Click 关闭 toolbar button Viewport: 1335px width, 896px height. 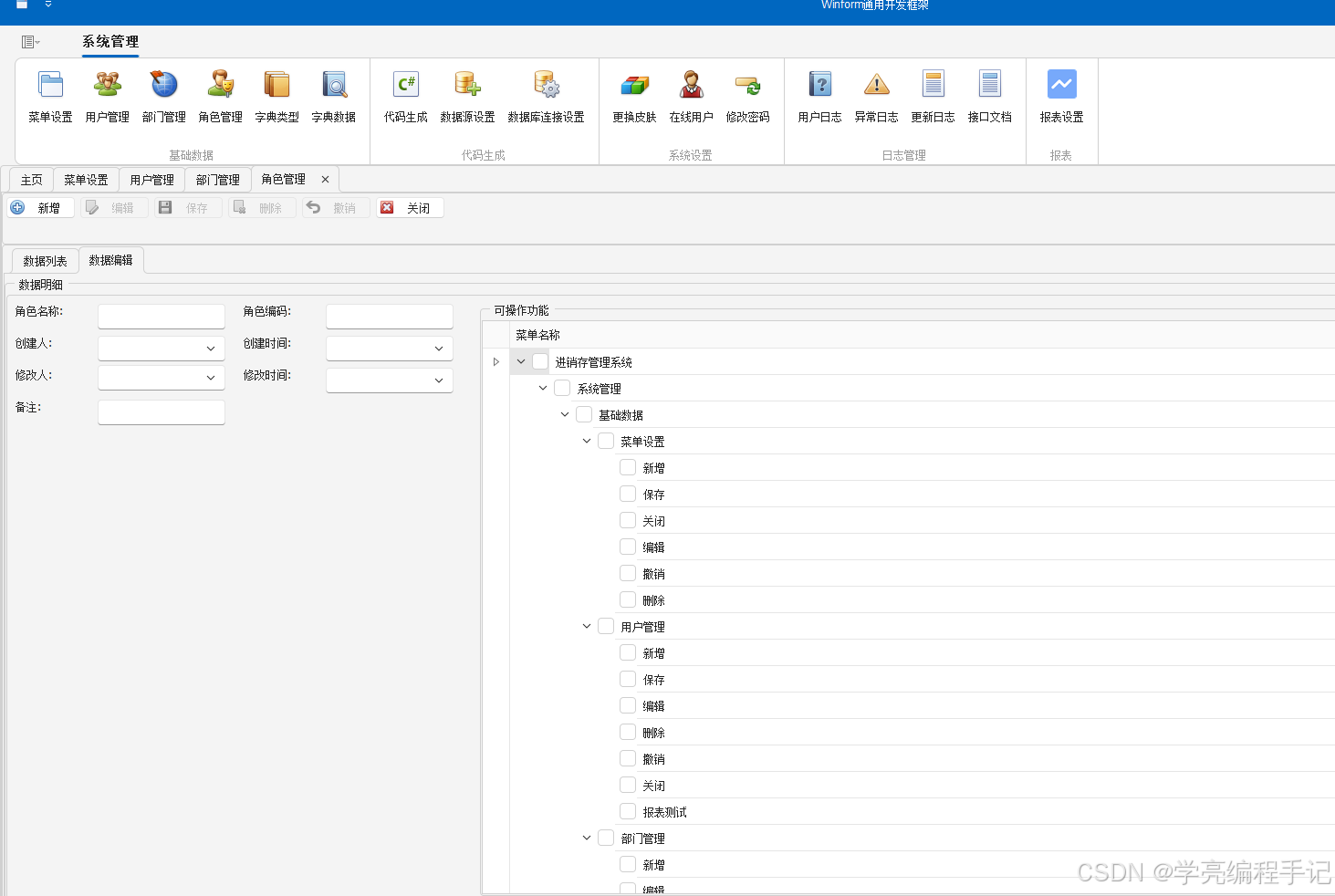(x=410, y=208)
